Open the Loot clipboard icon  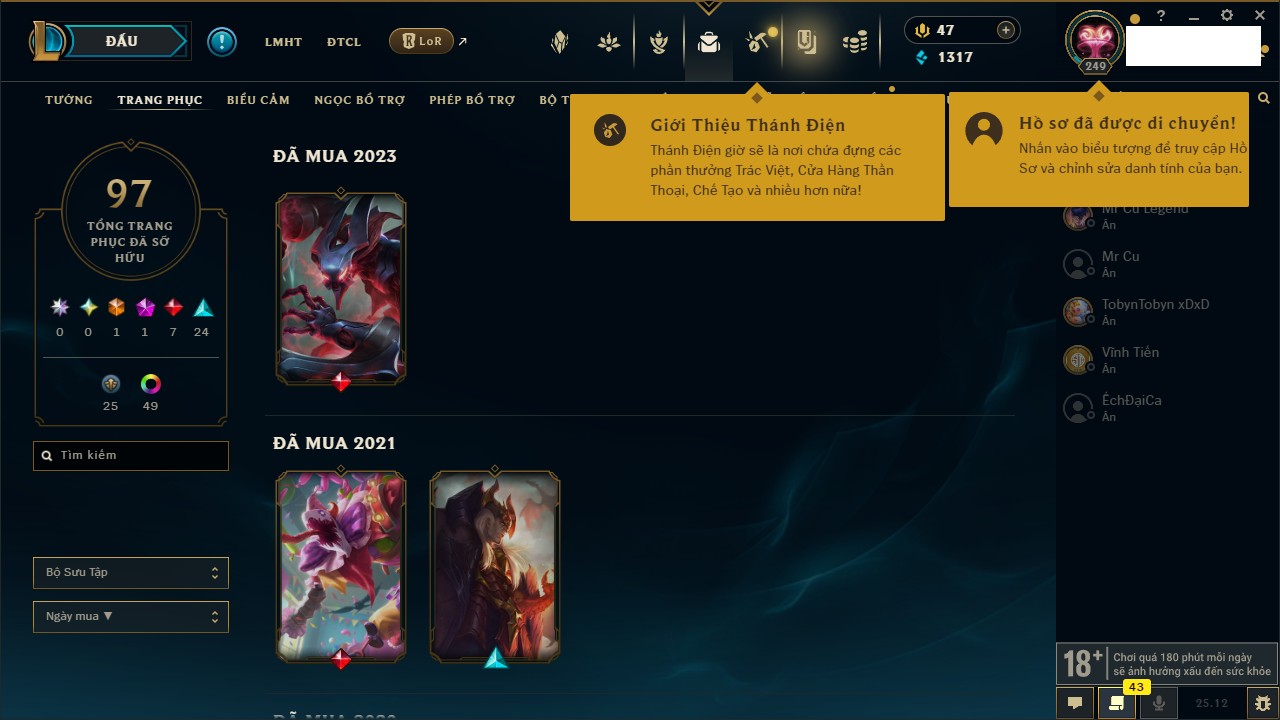coord(806,42)
